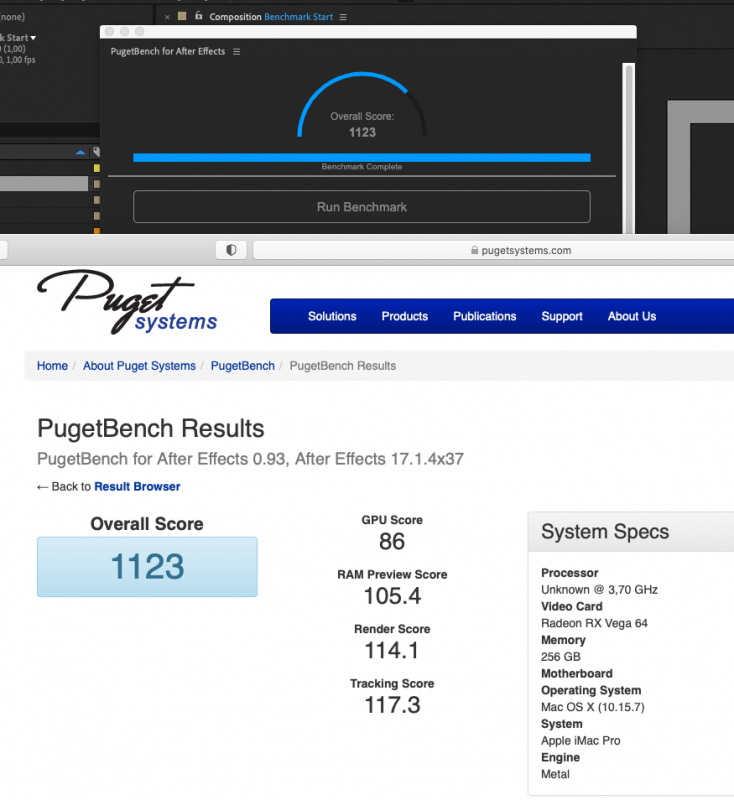The image size is (734, 800).
Task: Click the PugetBench Results page heading
Action: click(150, 428)
